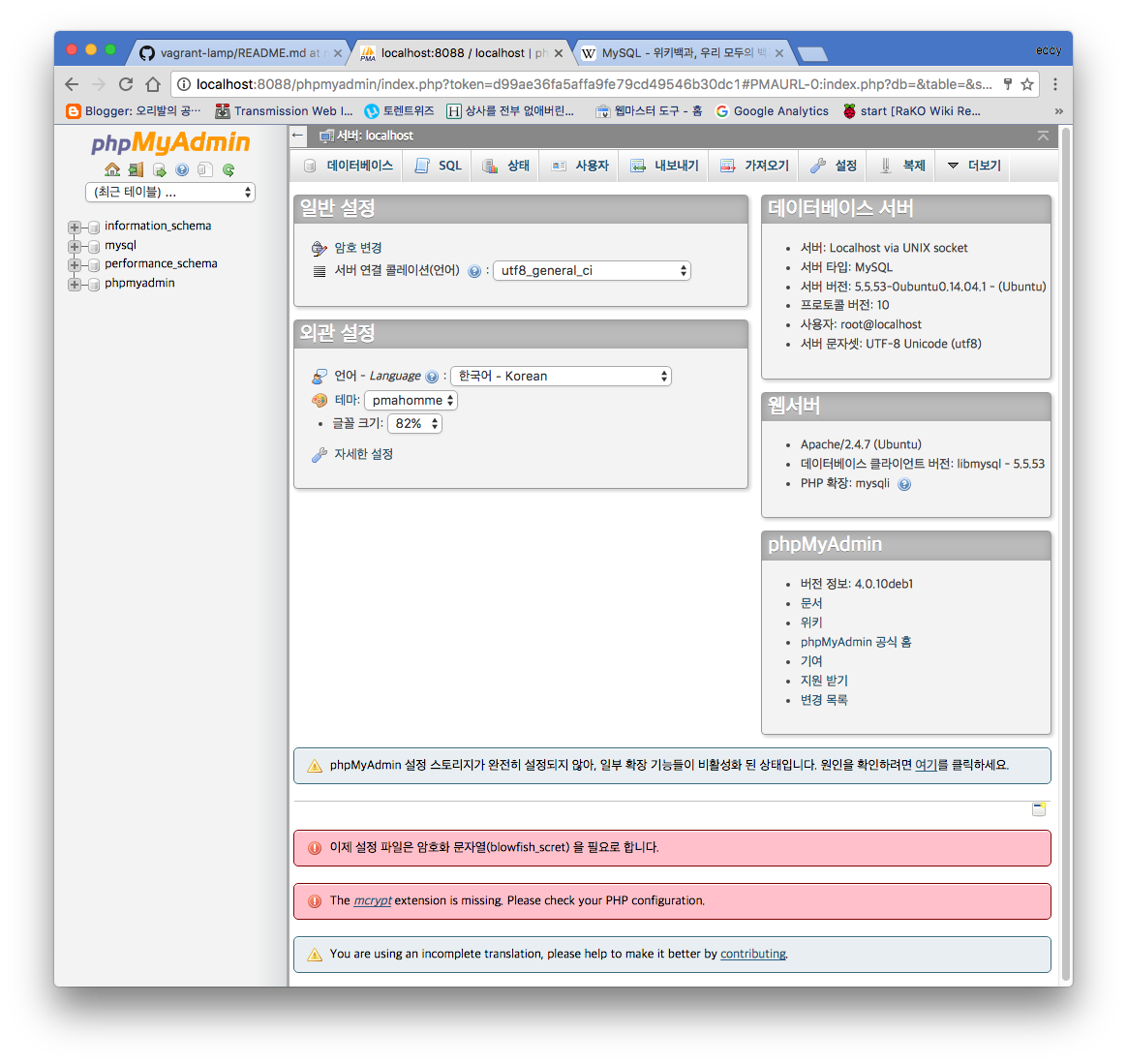Click the phpMyAdmin home icon in sidebar
Screen dimensions: 1127x1064
point(112,169)
